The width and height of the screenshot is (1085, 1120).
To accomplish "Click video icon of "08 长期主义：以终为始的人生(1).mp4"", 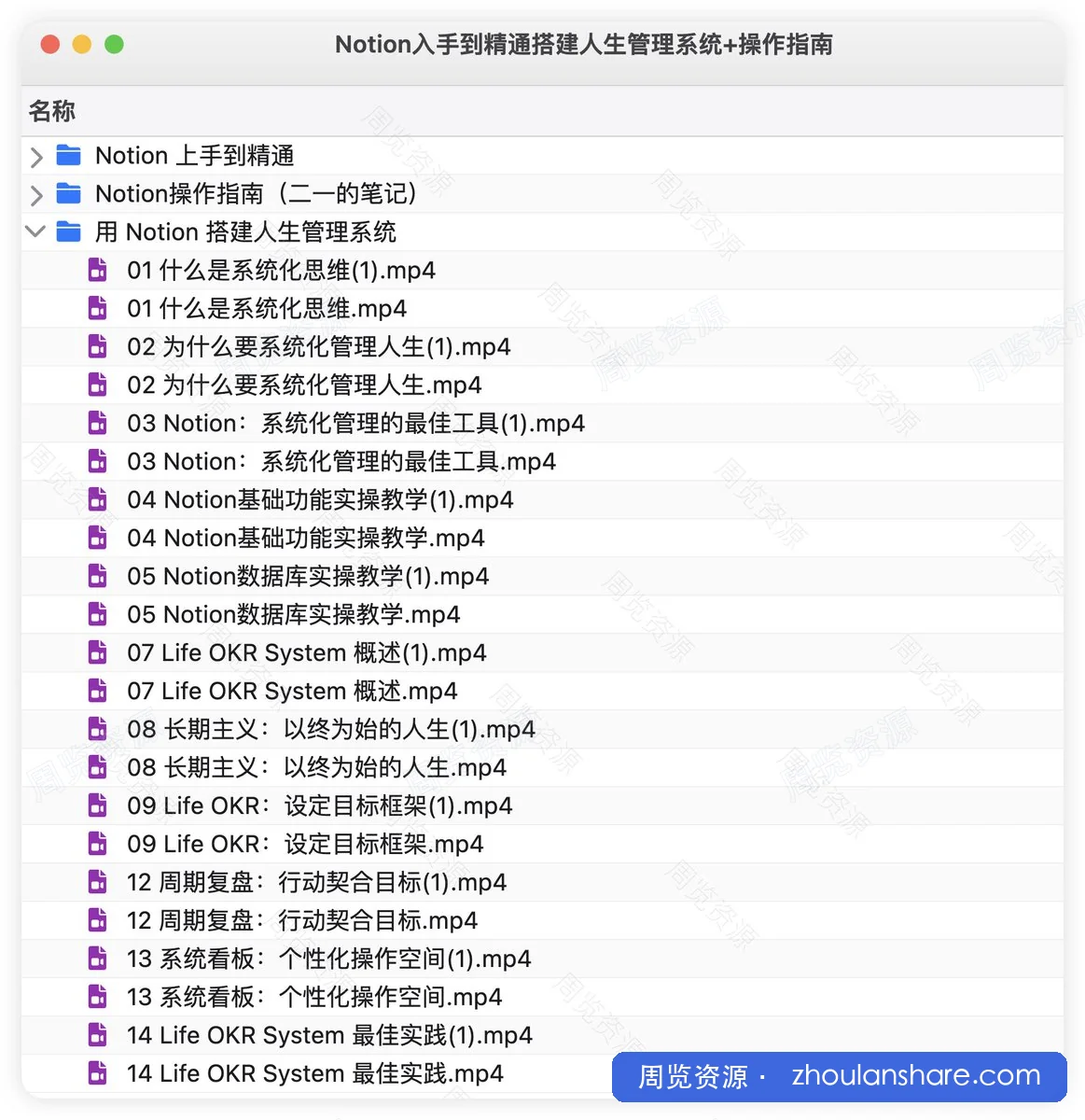I will point(97,729).
